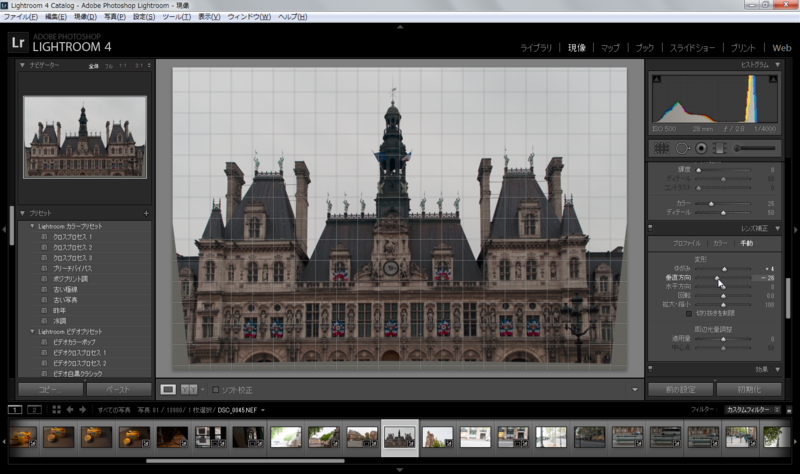Collapse the レンズ補正 panel triangle
Viewport: 800px width, 474px height.
pos(778,228)
